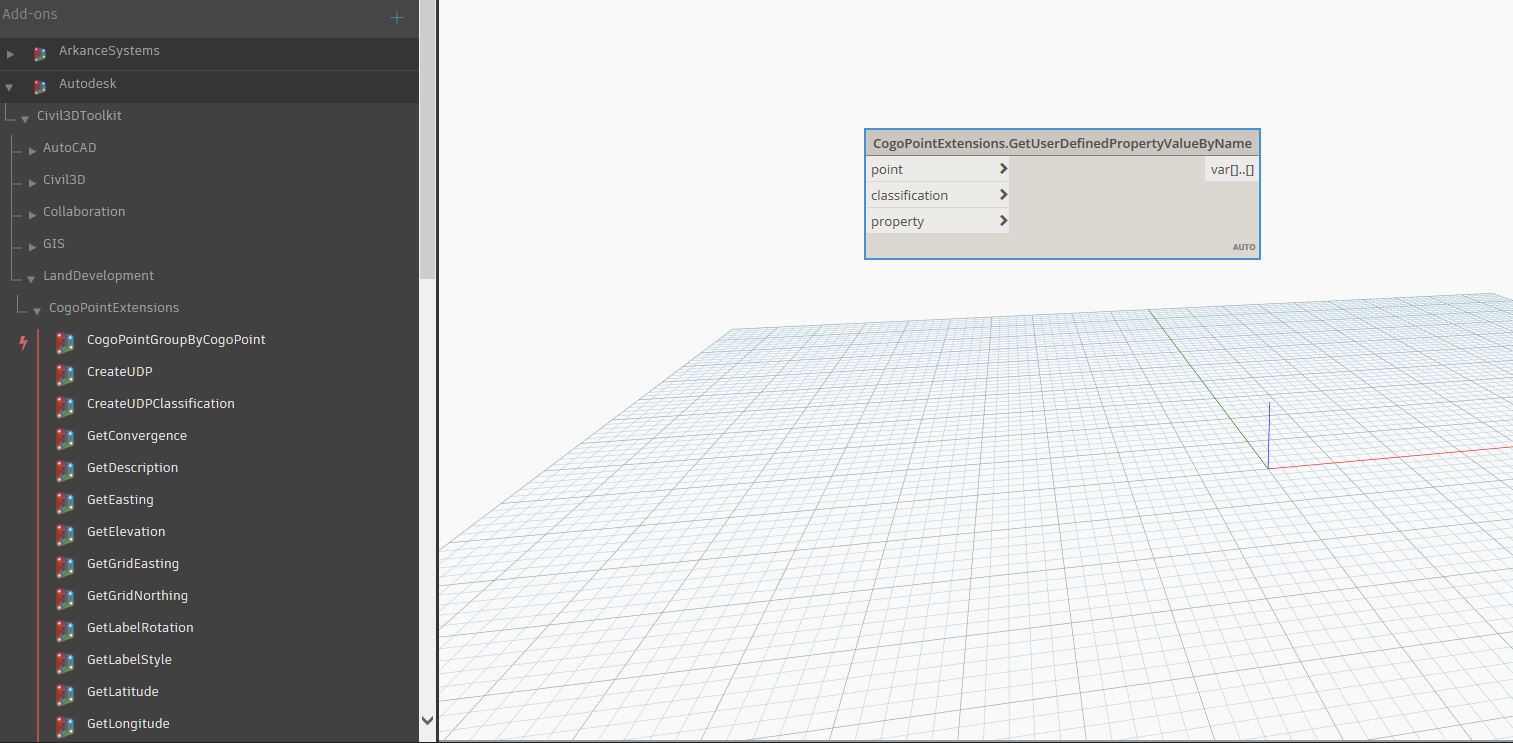Click the AUTO lacing indicator on node
Viewport: 1513px width, 743px height.
(1244, 247)
